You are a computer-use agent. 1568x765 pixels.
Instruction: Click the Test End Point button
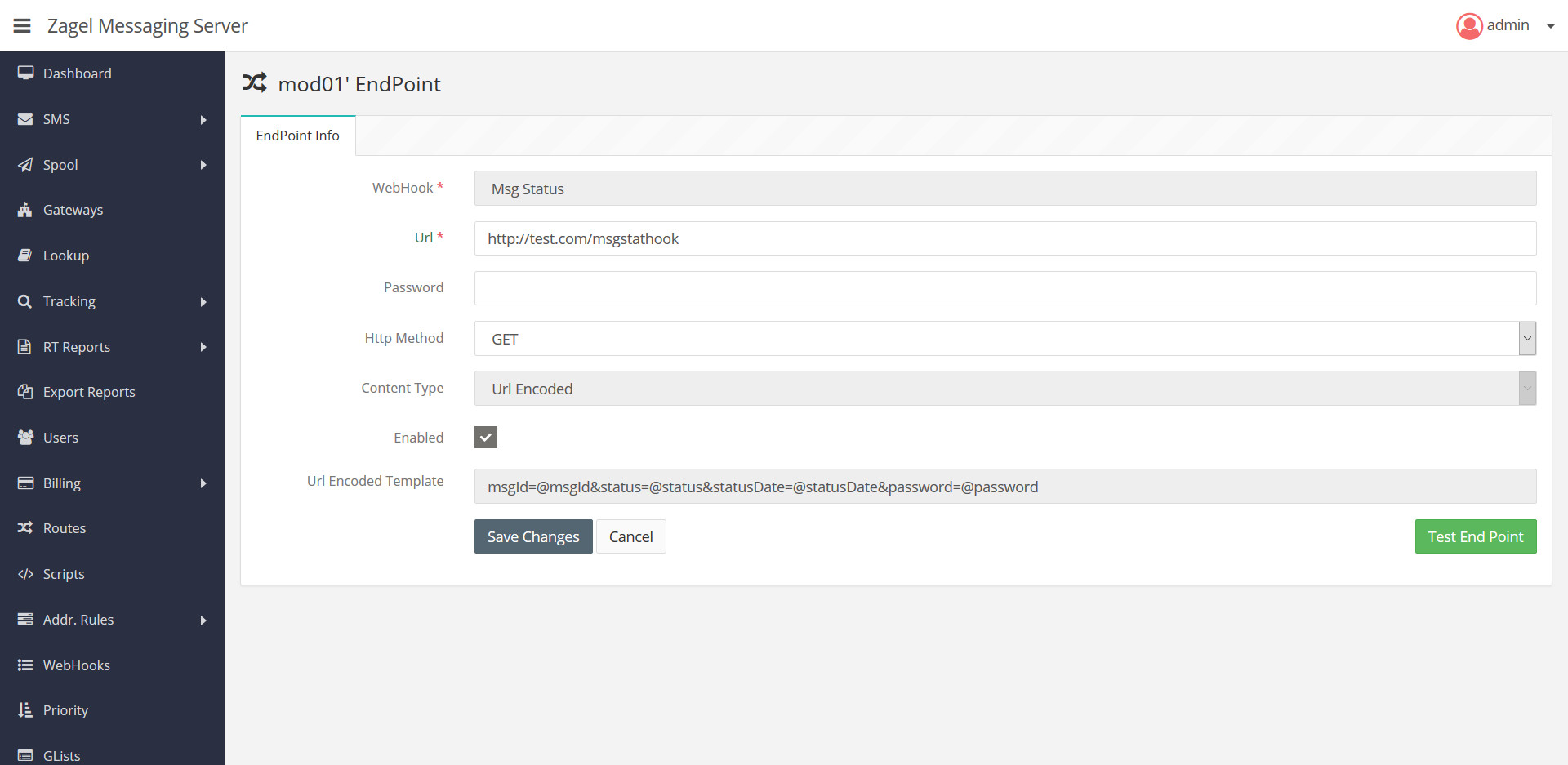1476,536
